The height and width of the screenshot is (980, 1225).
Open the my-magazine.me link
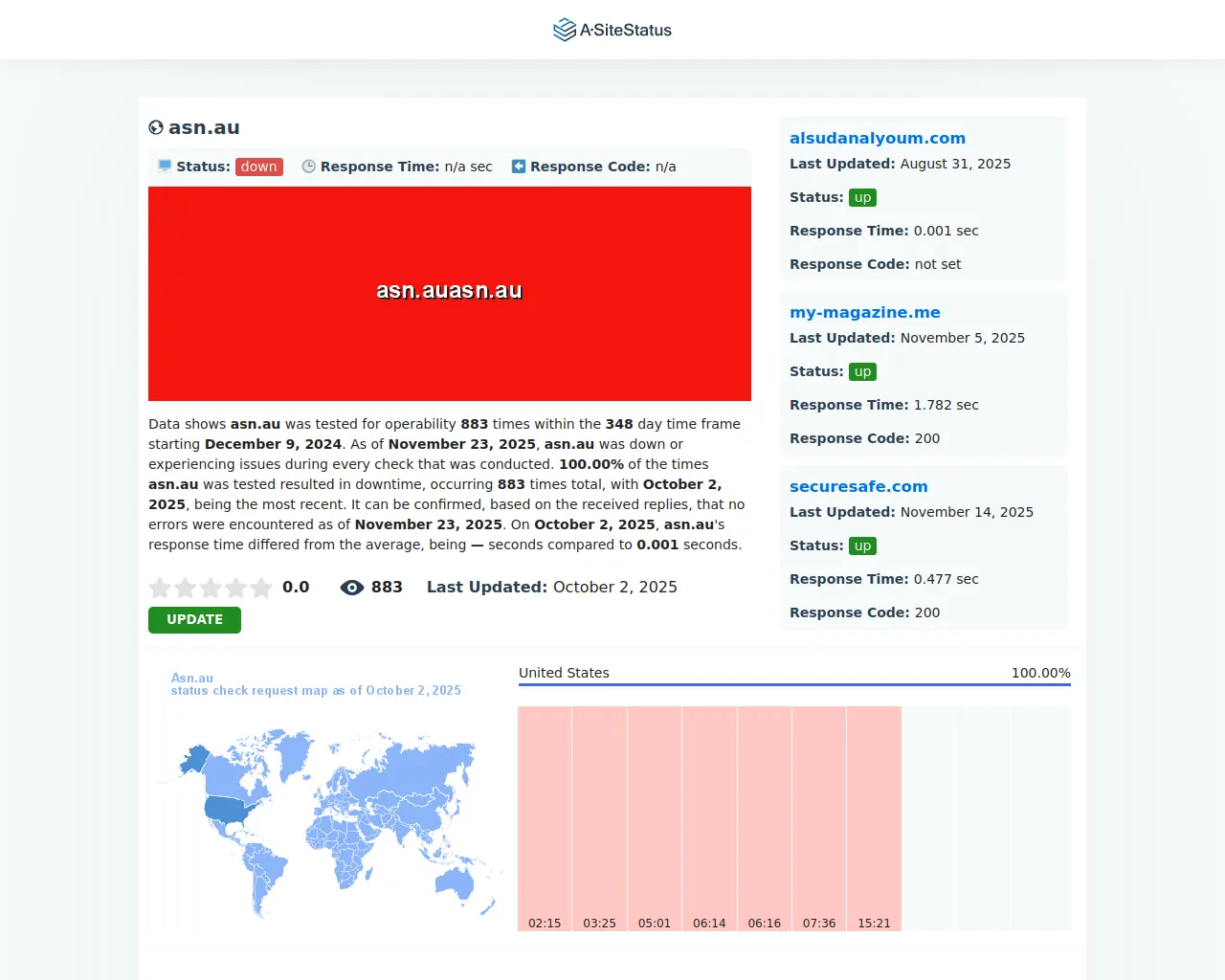point(864,312)
